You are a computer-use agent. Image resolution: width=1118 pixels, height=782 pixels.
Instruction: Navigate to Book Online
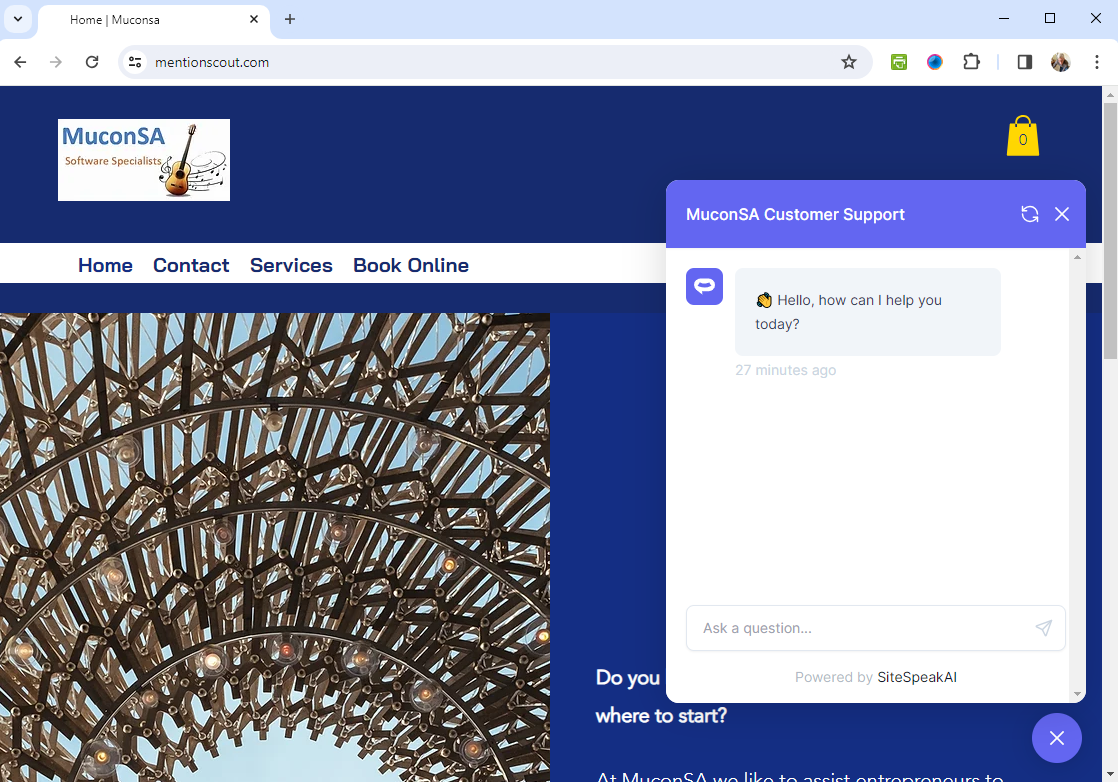click(x=410, y=265)
